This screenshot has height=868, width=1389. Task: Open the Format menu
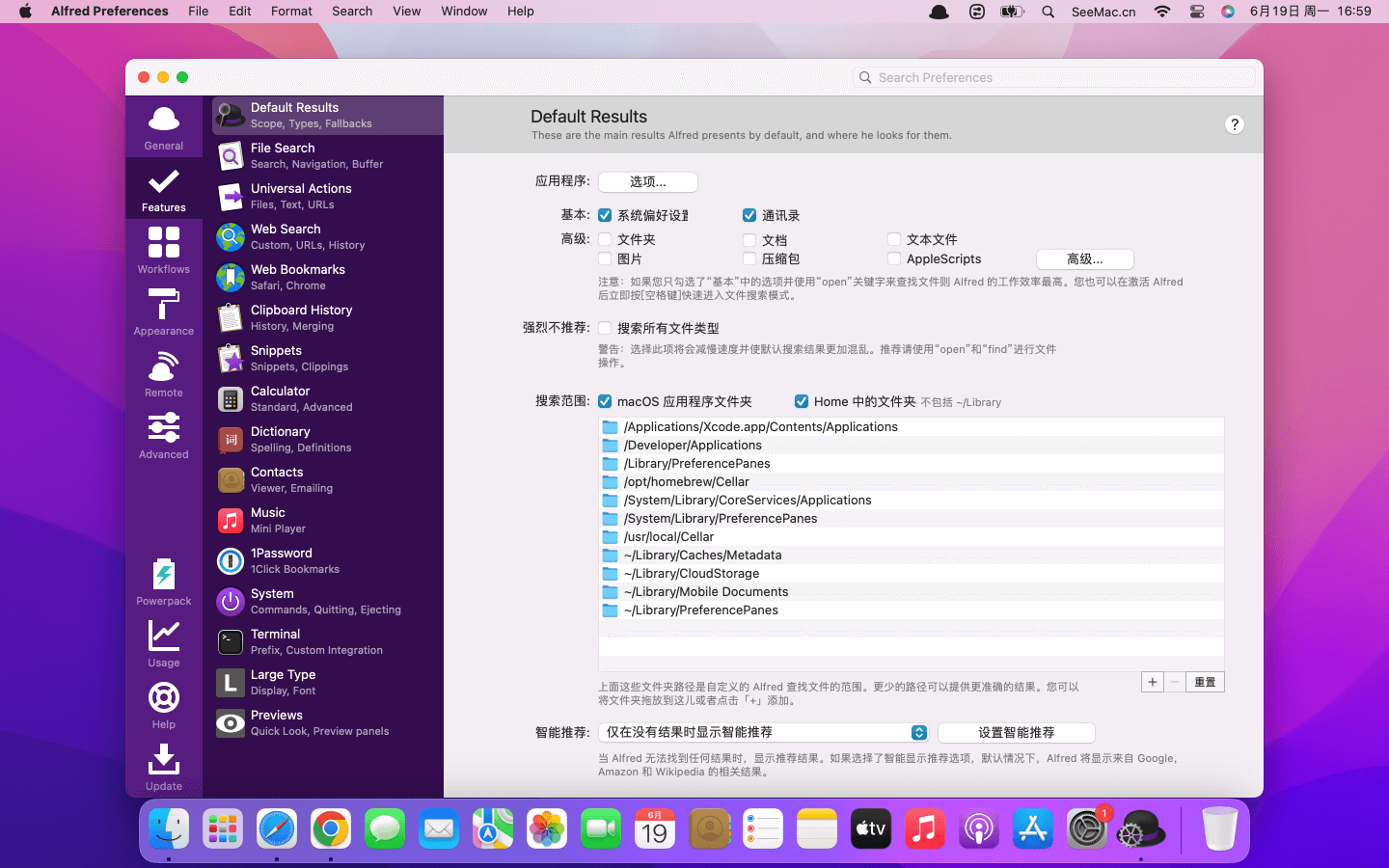(x=291, y=12)
